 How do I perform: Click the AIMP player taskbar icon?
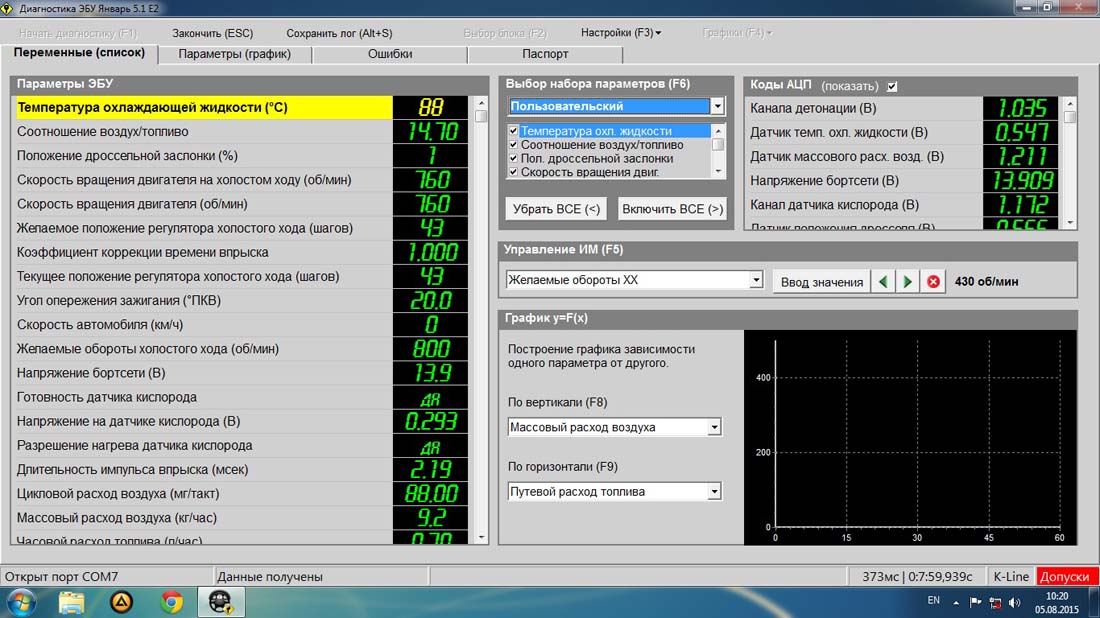point(122,601)
